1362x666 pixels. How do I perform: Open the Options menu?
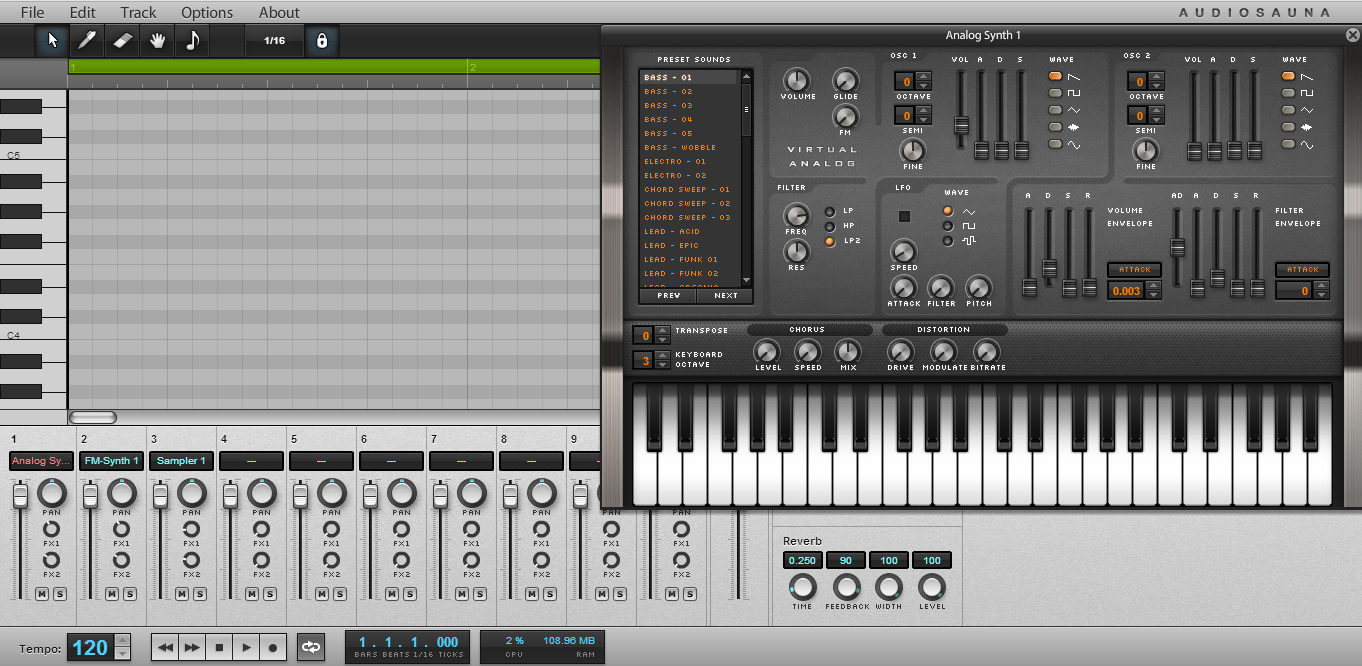pos(207,13)
